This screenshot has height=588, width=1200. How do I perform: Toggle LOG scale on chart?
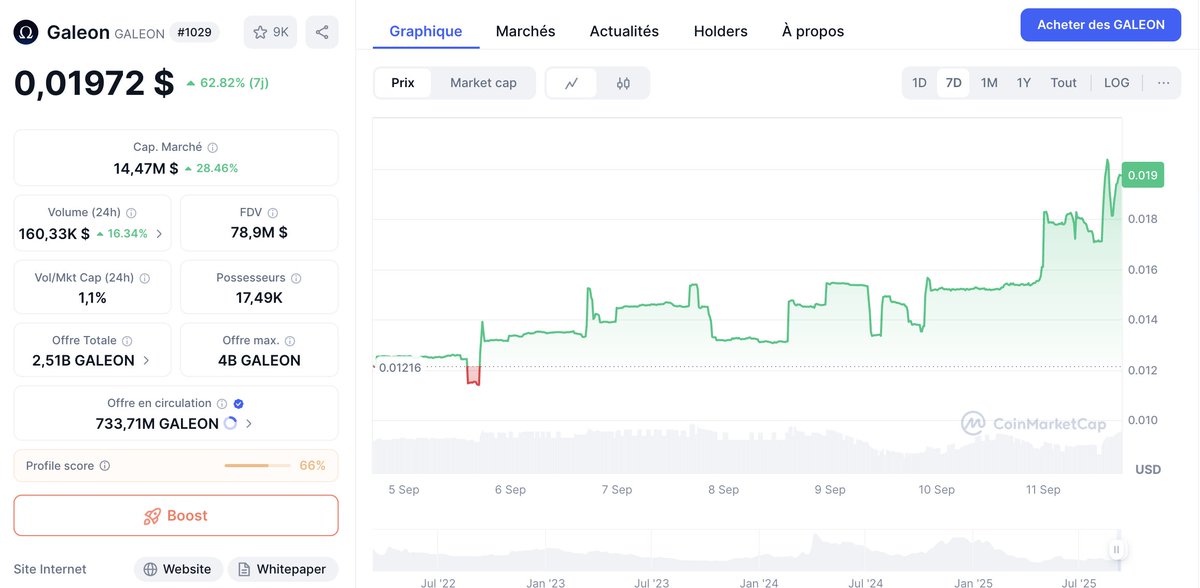tap(1117, 83)
